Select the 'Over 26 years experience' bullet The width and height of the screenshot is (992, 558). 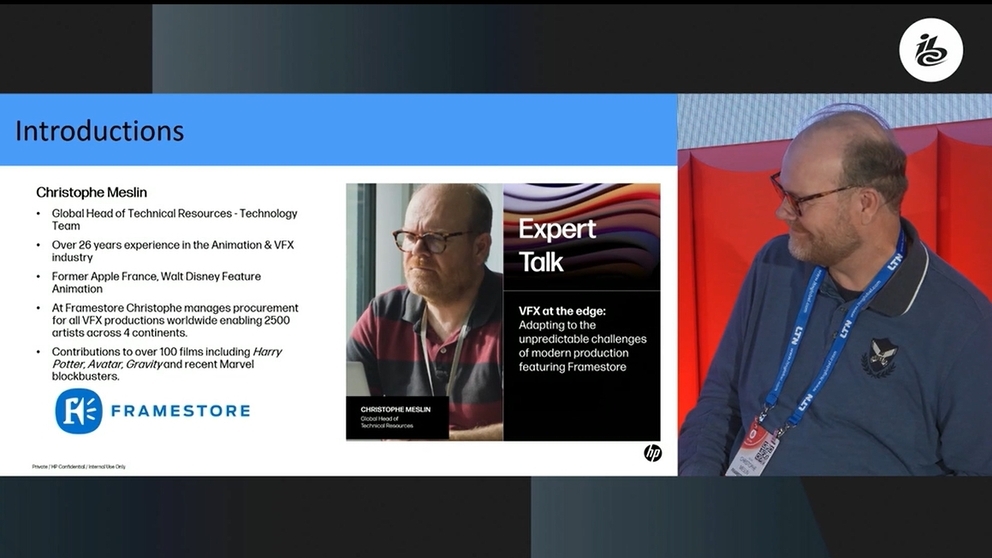click(170, 251)
